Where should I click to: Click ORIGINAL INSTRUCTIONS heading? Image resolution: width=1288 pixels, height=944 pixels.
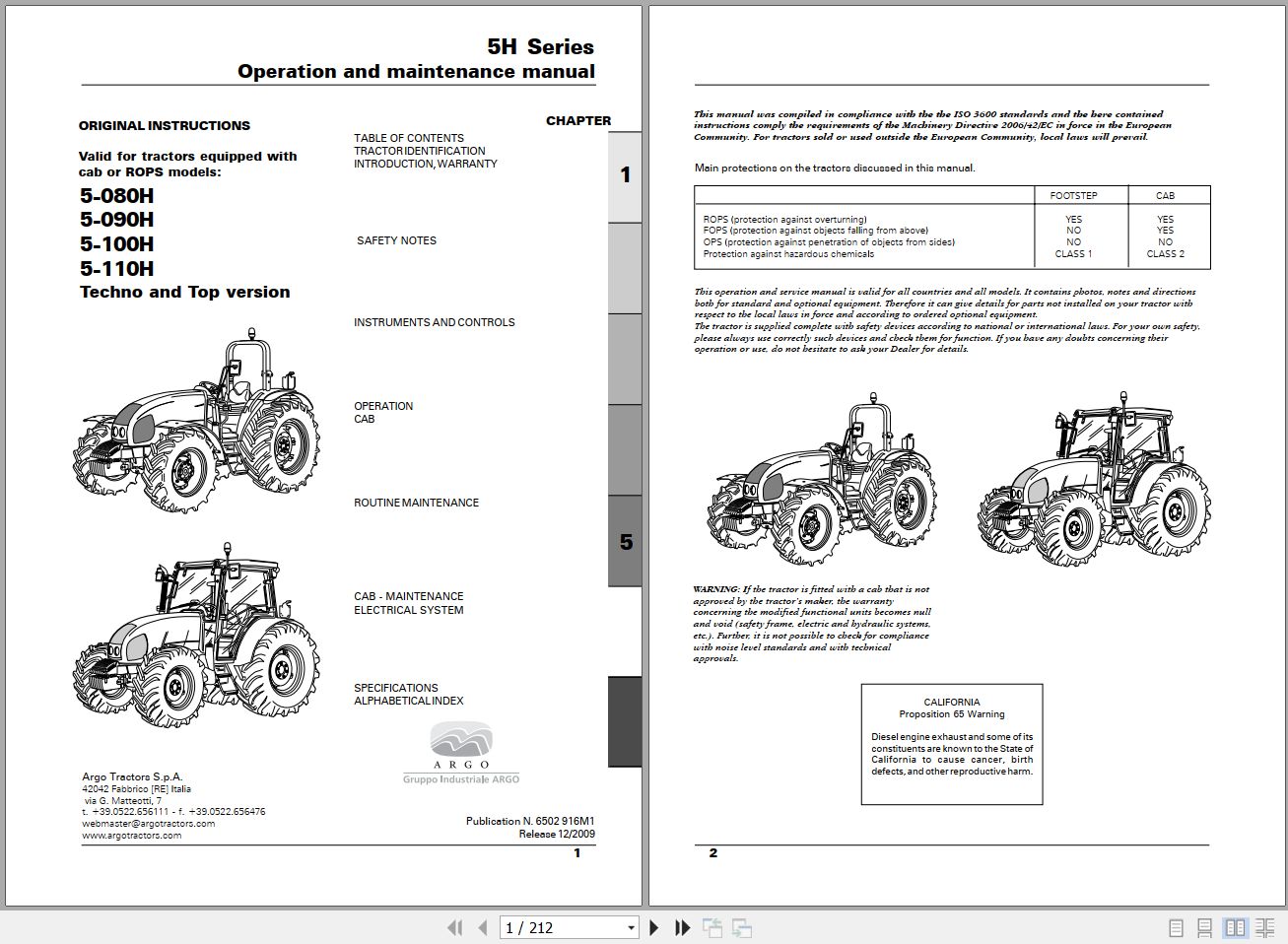[x=165, y=125]
